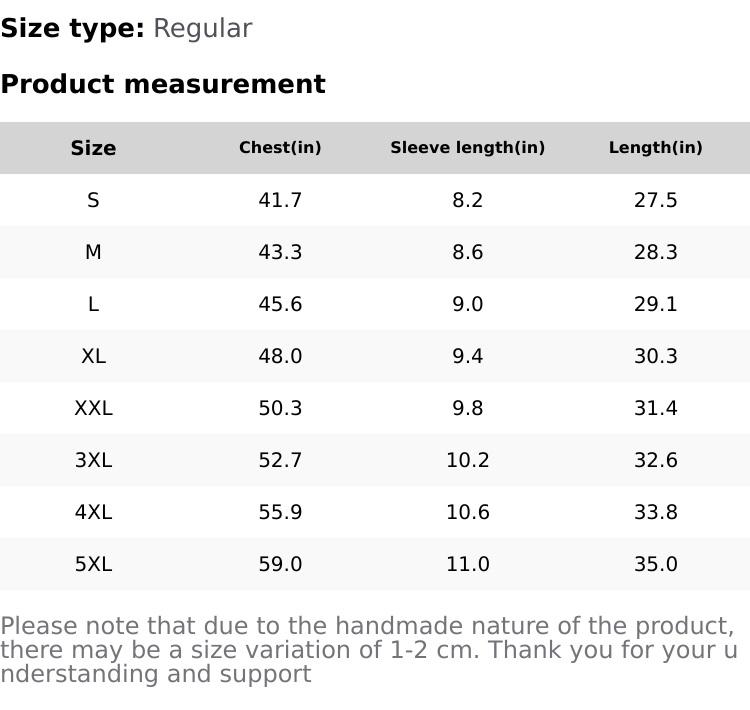This screenshot has width=750, height=710.
Task: Select the 5XL size row label
Action: point(93,564)
